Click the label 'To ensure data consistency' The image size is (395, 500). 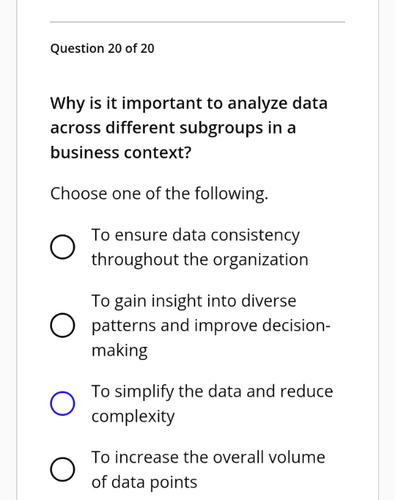tap(196, 235)
